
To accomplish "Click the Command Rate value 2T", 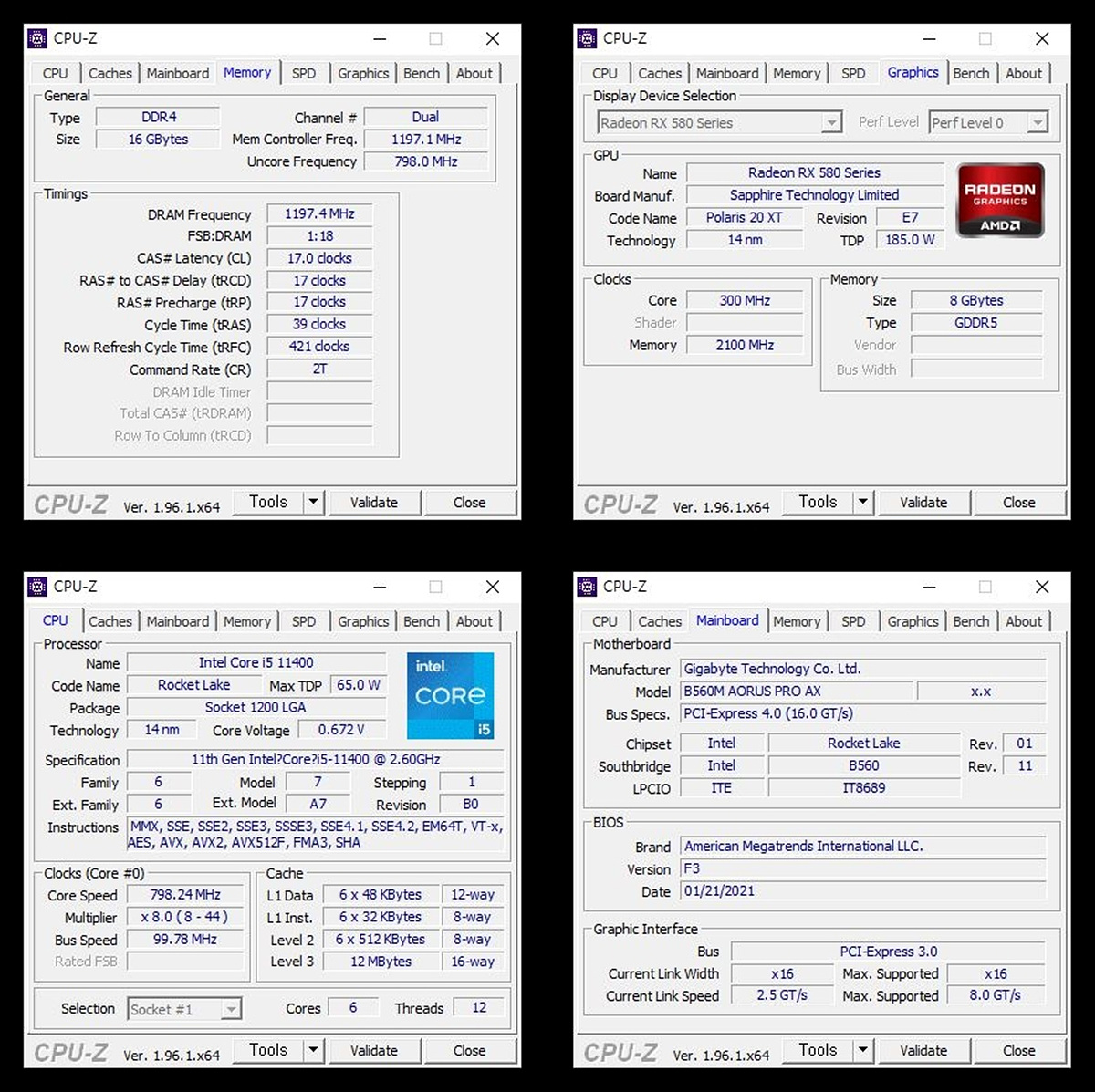I will [319, 369].
